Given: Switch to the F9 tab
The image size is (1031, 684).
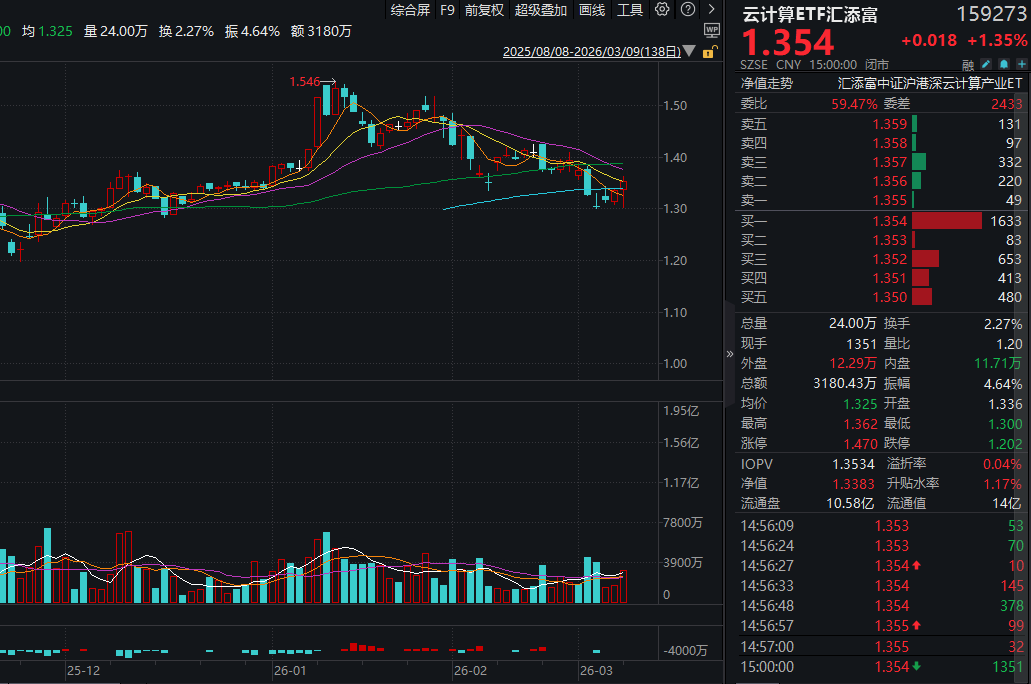Looking at the screenshot, I should (x=447, y=9).
